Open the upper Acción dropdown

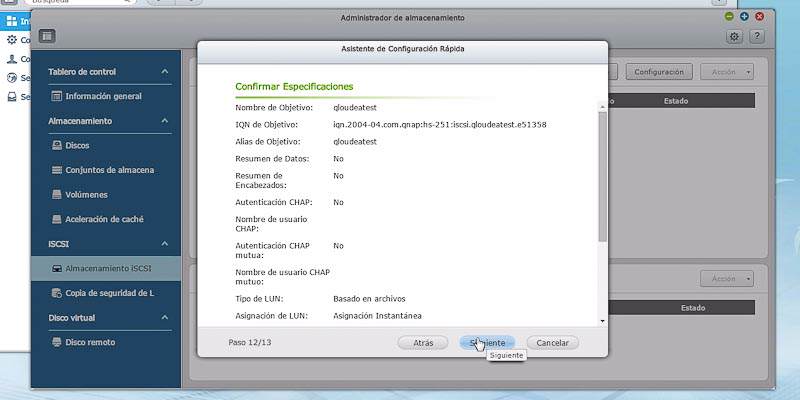click(x=727, y=72)
